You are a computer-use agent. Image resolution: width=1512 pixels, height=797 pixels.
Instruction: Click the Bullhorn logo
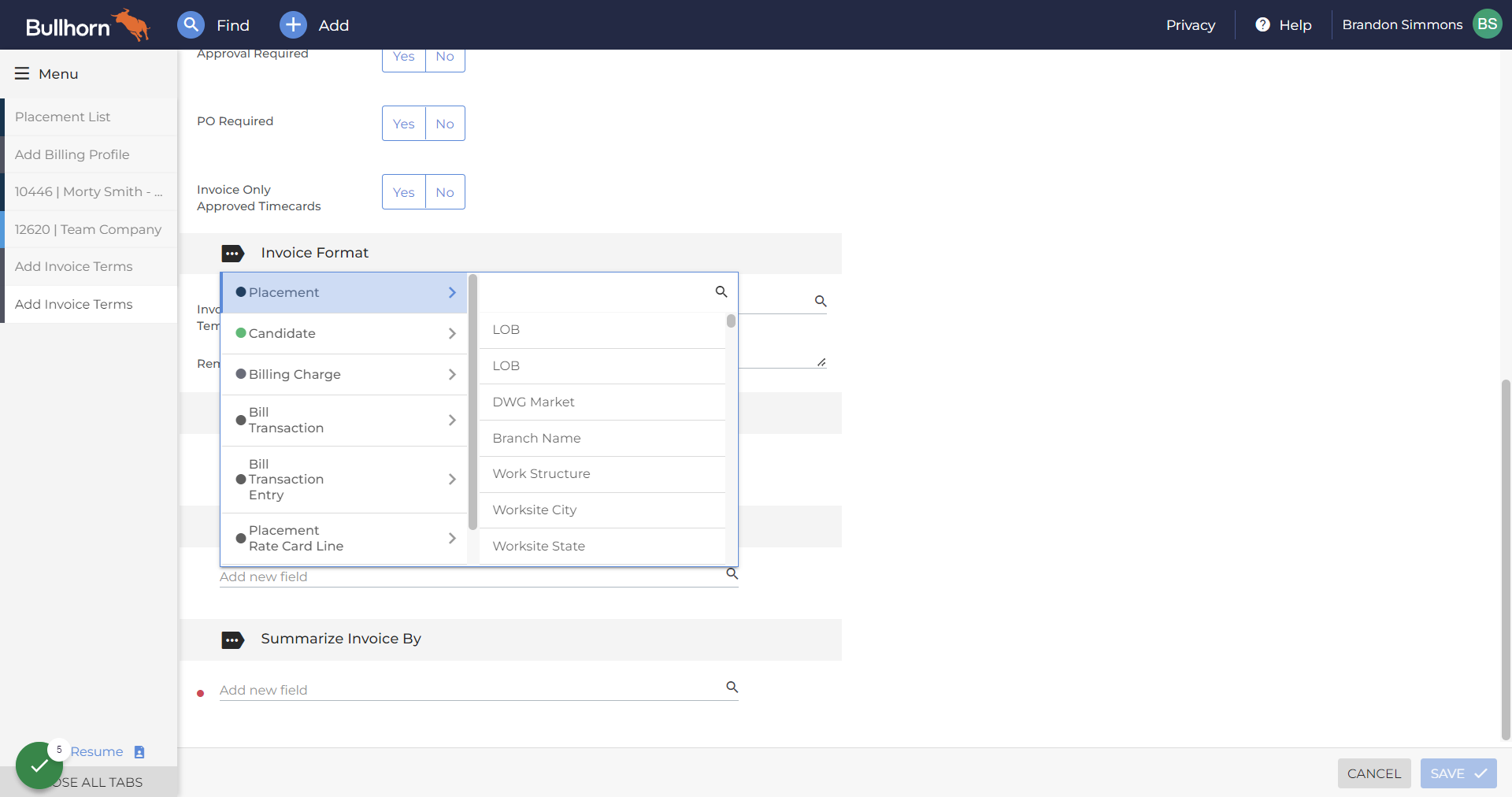87,25
